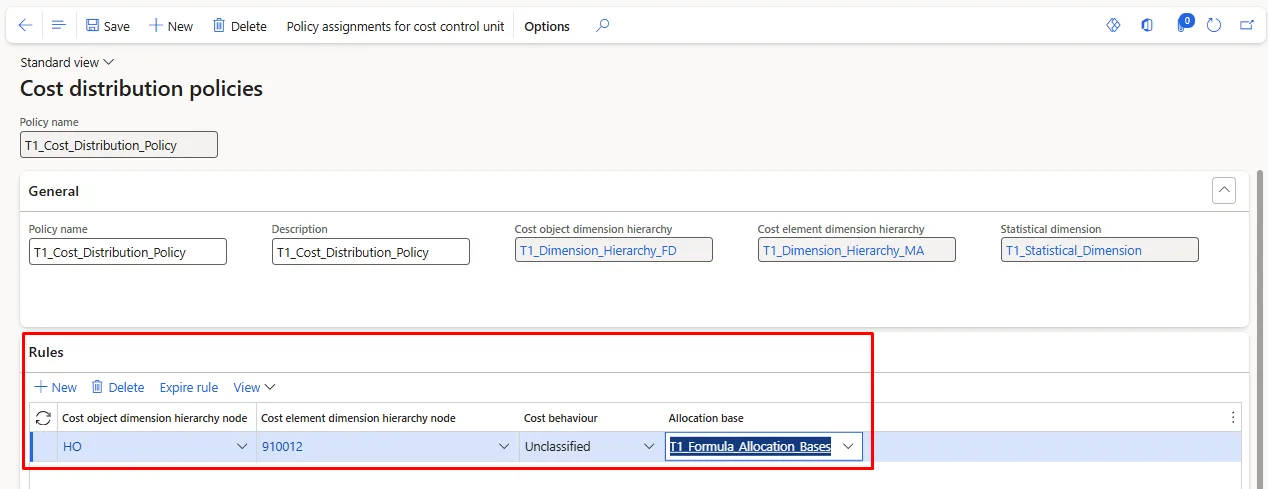This screenshot has height=489, width=1268.
Task: Click the header Policy name read-only field
Action: coord(119,145)
